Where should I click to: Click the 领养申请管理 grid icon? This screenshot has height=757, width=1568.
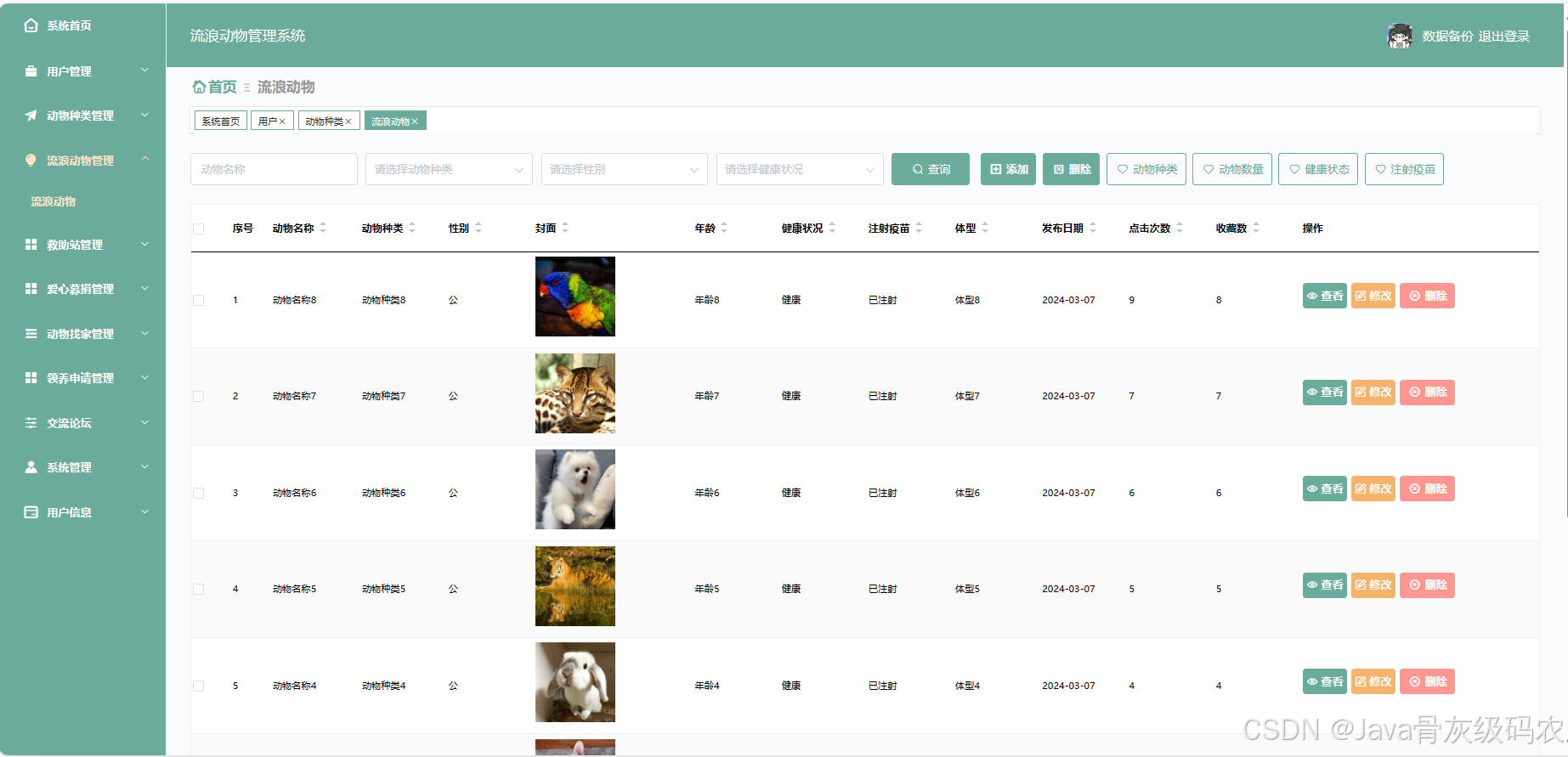31,378
